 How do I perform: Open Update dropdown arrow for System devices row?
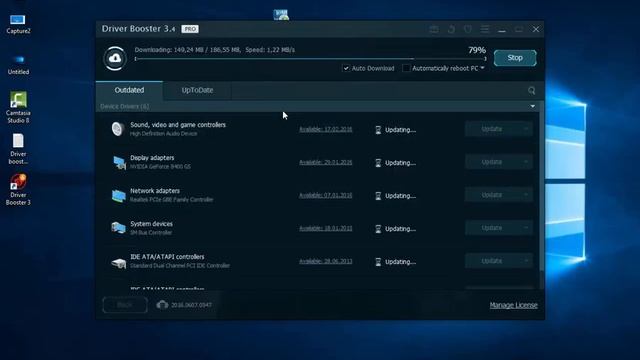click(526, 228)
